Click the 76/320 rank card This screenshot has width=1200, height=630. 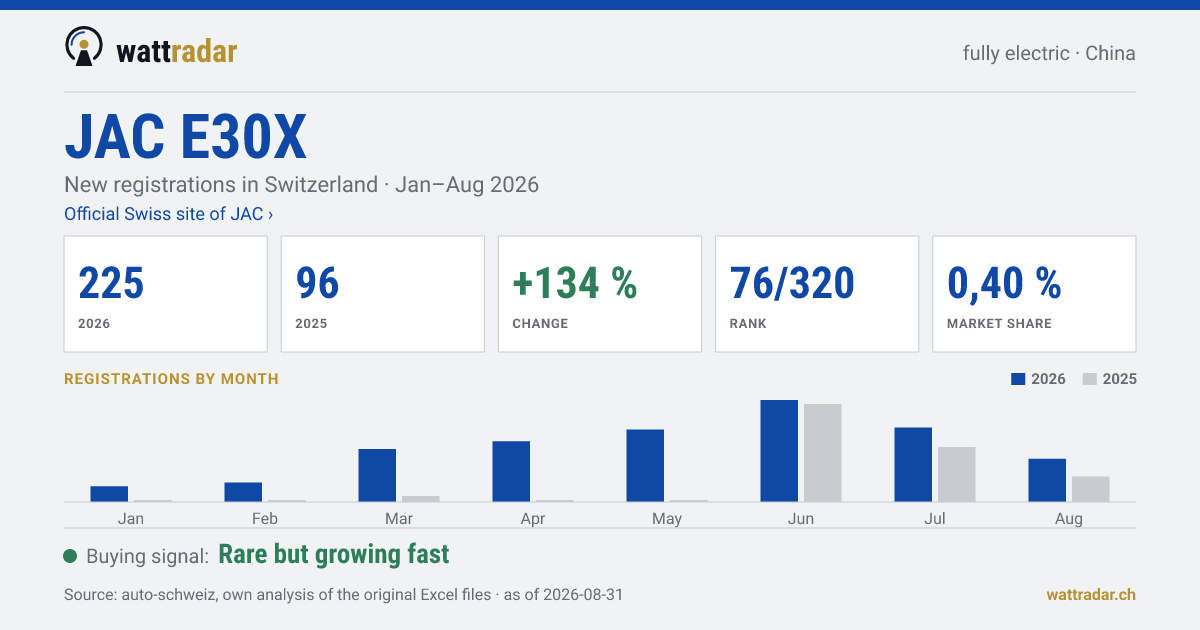[x=817, y=294]
